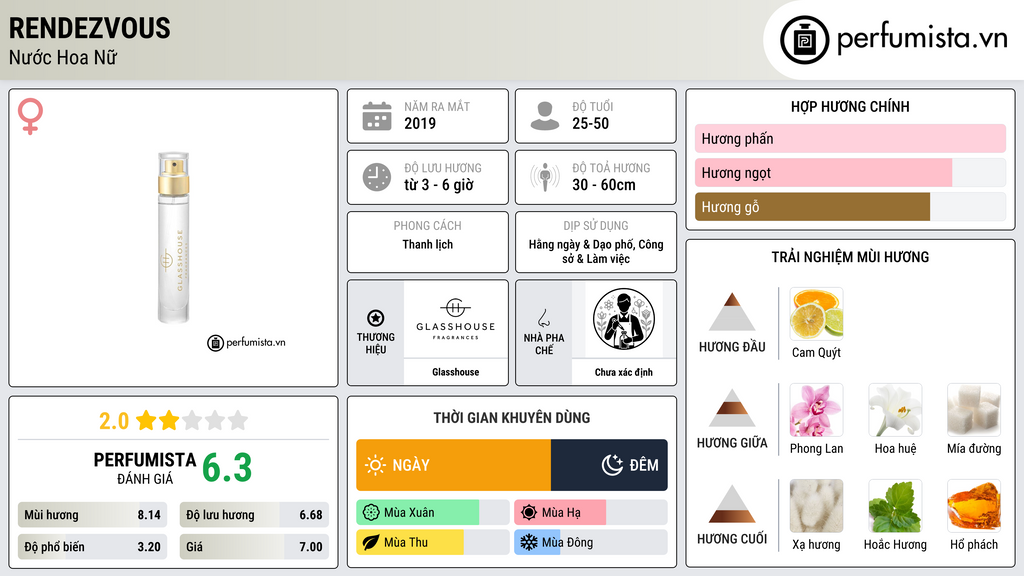Select the Xạ hương musk note image
1024x576 pixels.
point(816,505)
